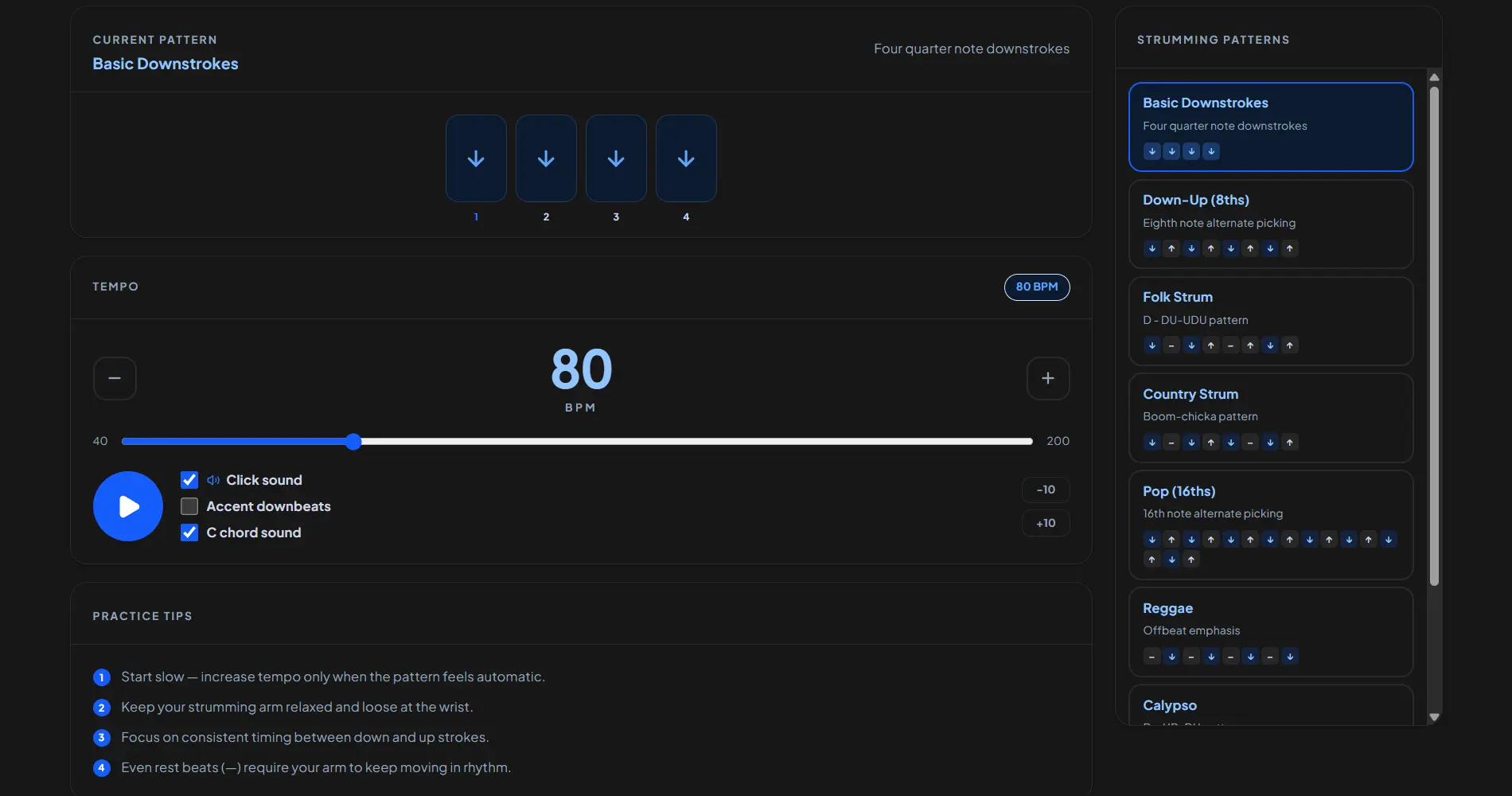
Task: Lower tempo using the -10 button
Action: (x=1046, y=490)
